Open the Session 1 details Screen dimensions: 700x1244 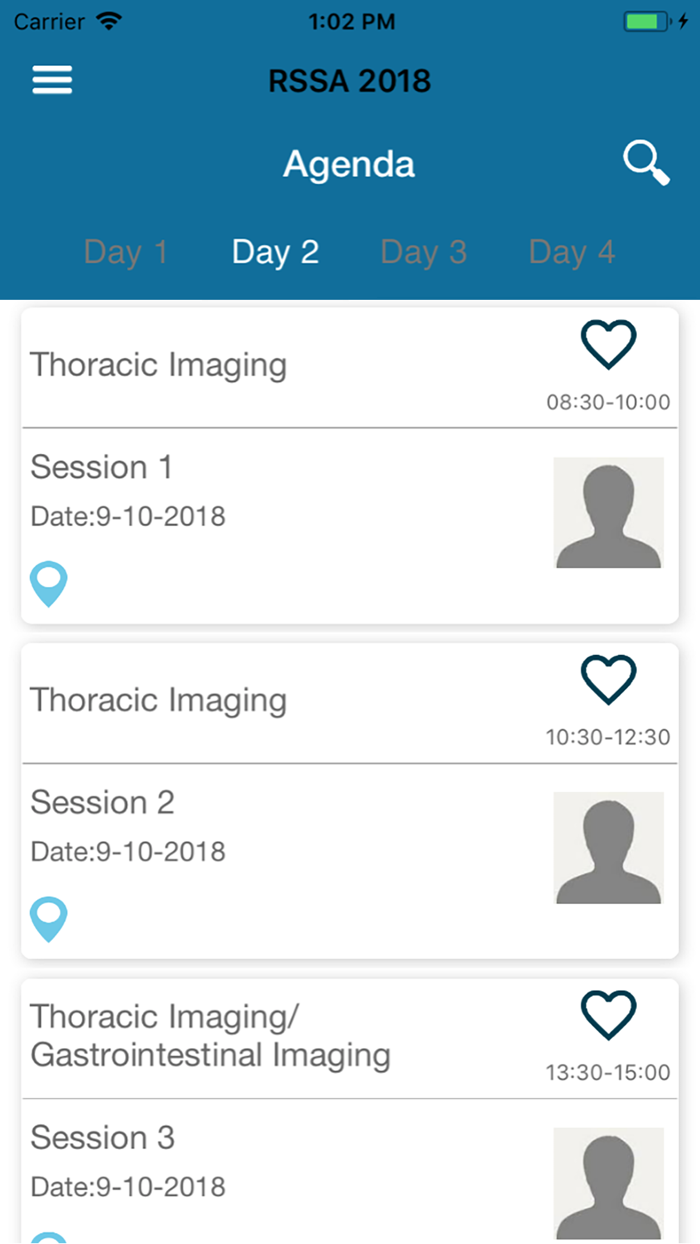(x=101, y=467)
